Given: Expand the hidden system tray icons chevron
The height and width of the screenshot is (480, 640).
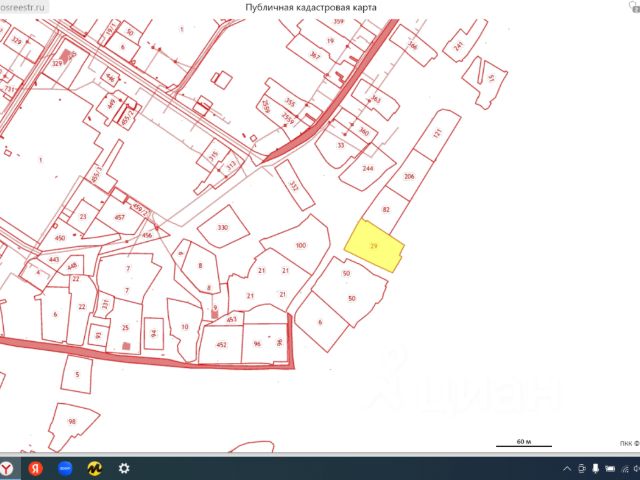Looking at the screenshot, I should 567,469.
